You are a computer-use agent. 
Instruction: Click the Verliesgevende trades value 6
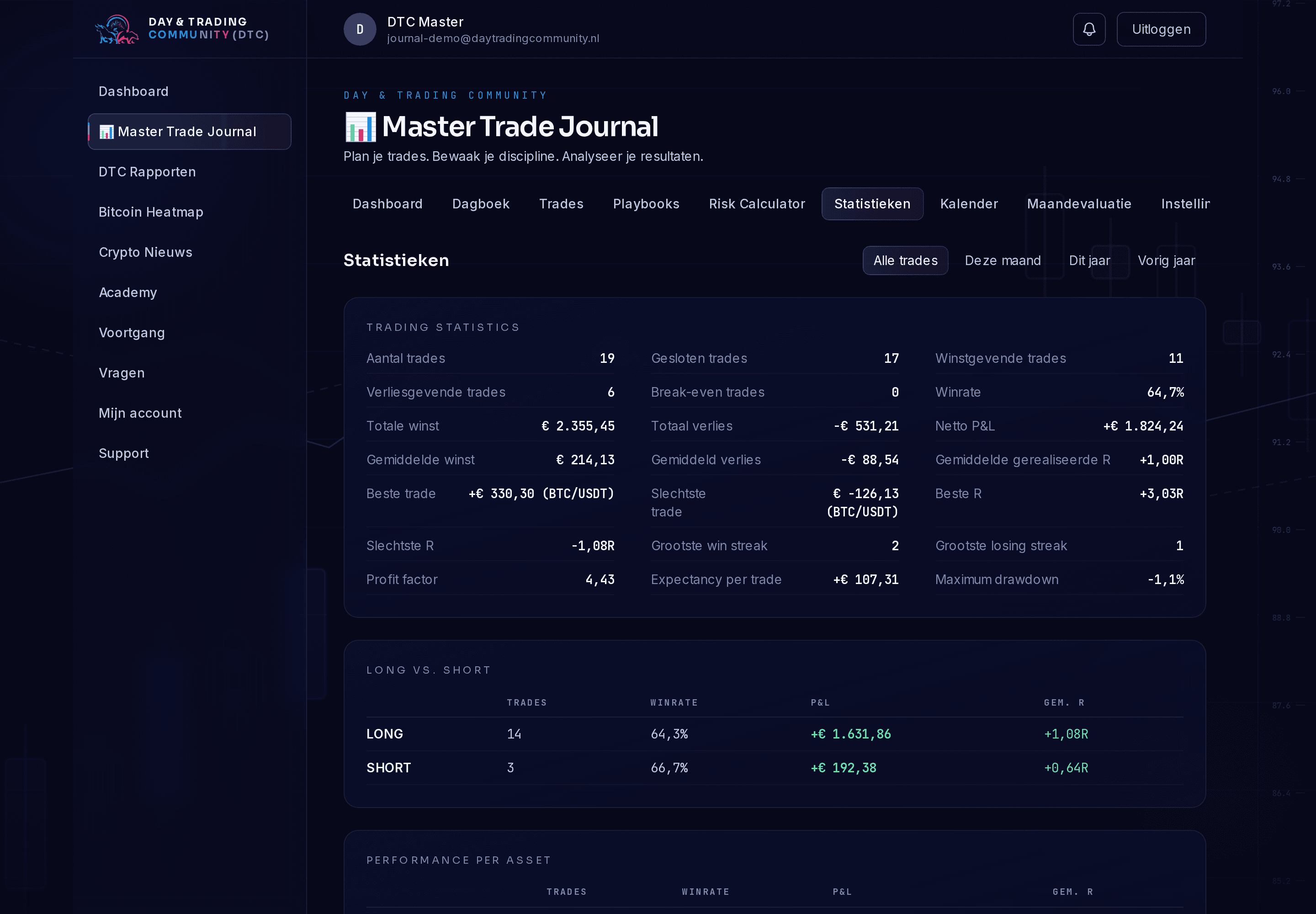tap(611, 392)
